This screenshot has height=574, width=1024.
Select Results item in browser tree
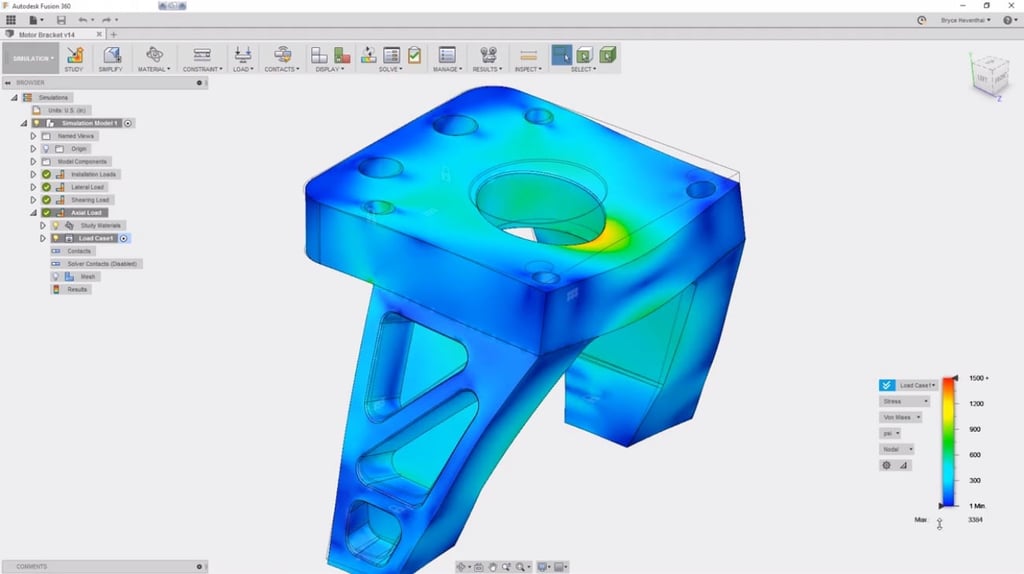pyautogui.click(x=77, y=289)
